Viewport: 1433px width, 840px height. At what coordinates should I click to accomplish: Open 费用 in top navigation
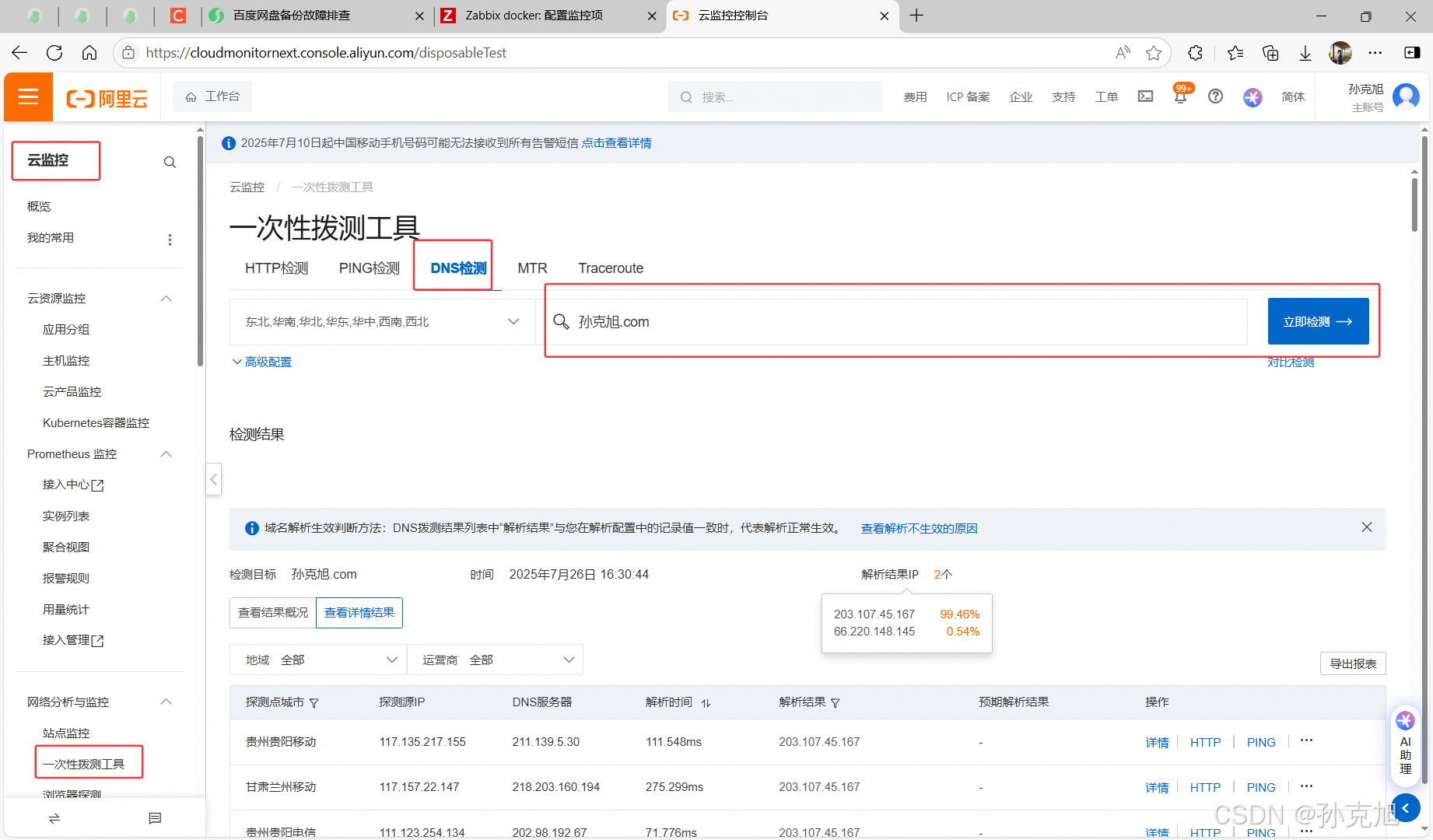915,96
